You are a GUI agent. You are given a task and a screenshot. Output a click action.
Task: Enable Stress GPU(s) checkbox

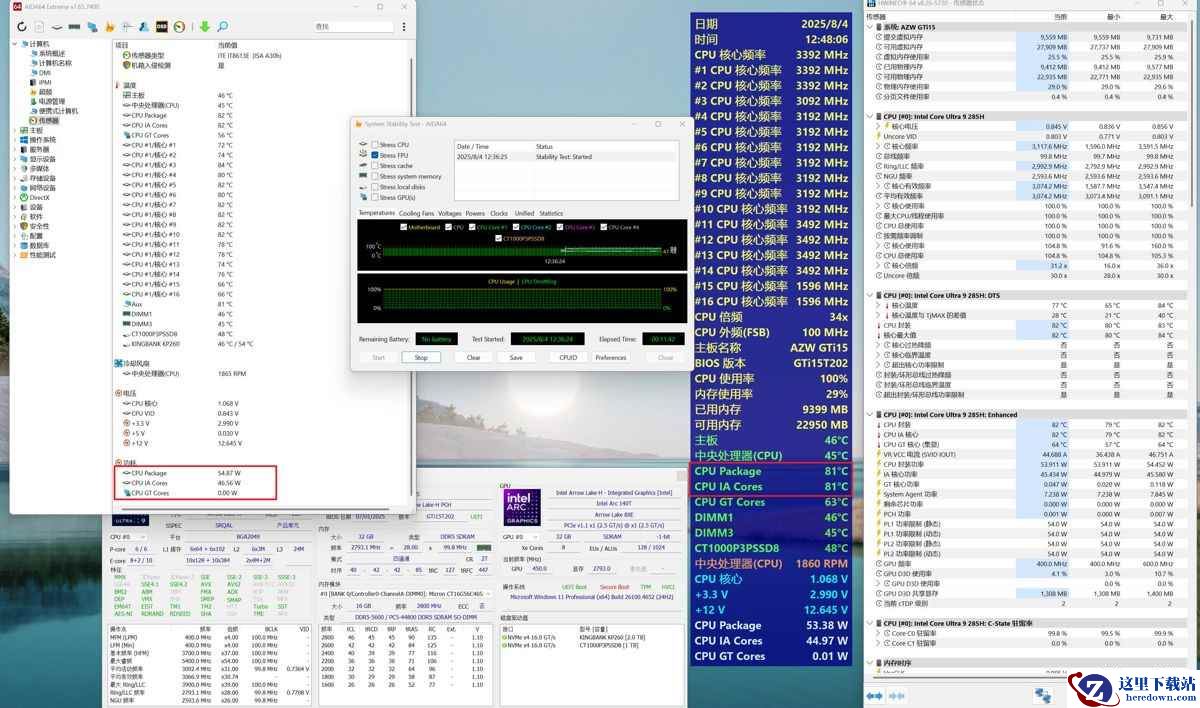375,197
